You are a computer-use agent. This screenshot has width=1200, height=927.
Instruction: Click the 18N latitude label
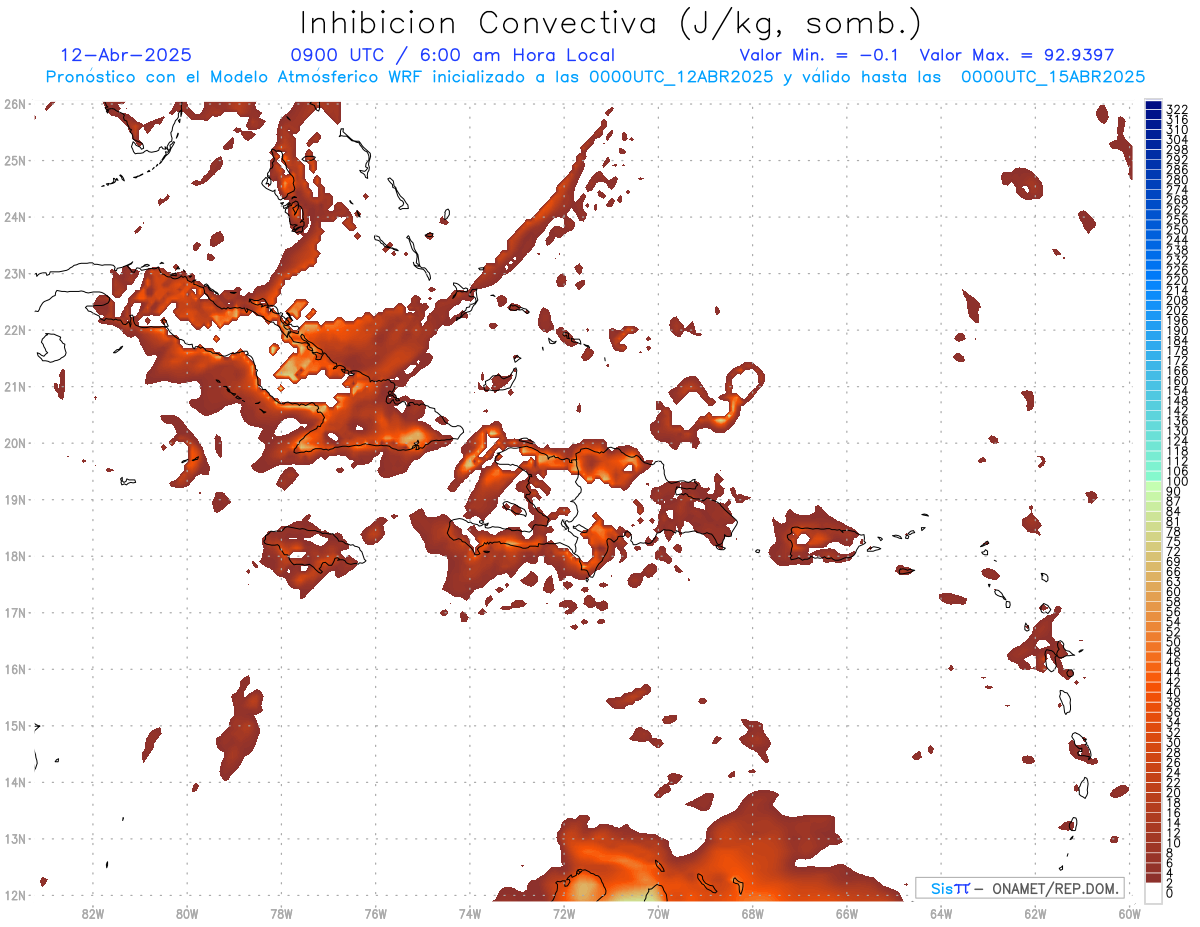pyautogui.click(x=15, y=556)
